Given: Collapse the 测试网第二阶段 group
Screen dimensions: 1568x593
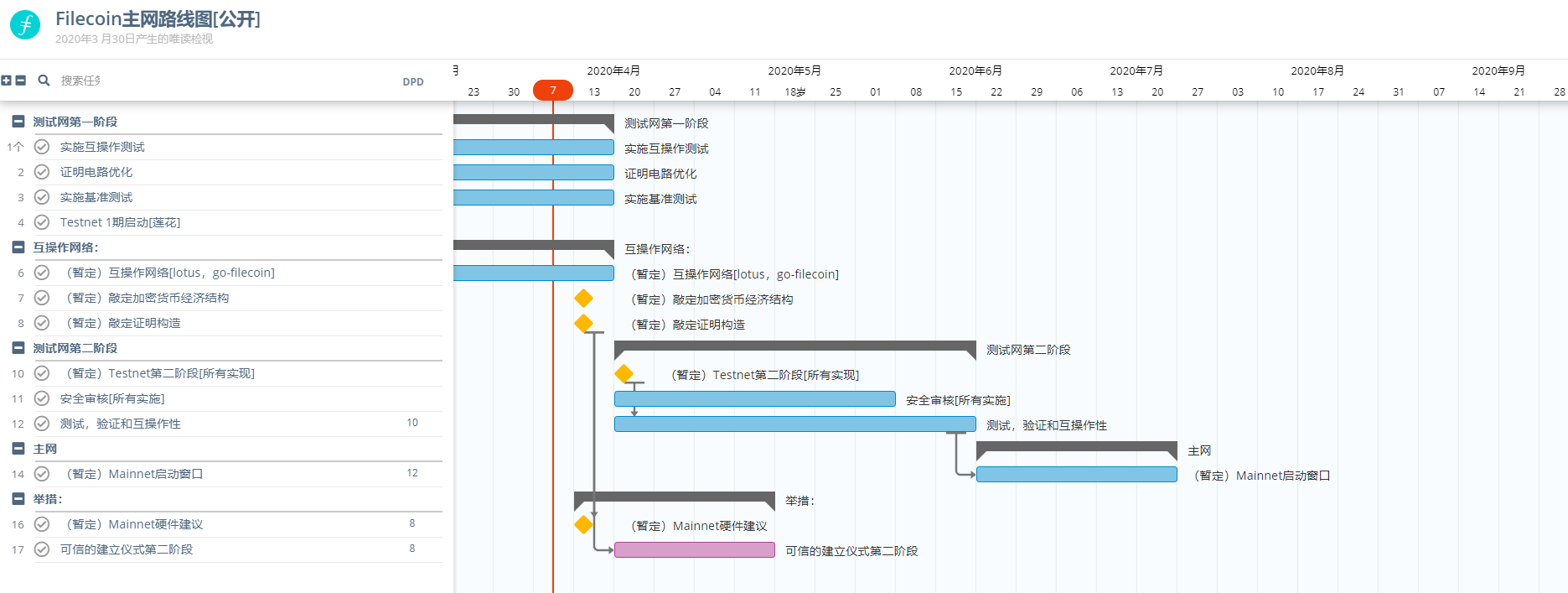Looking at the screenshot, I should pos(18,348).
